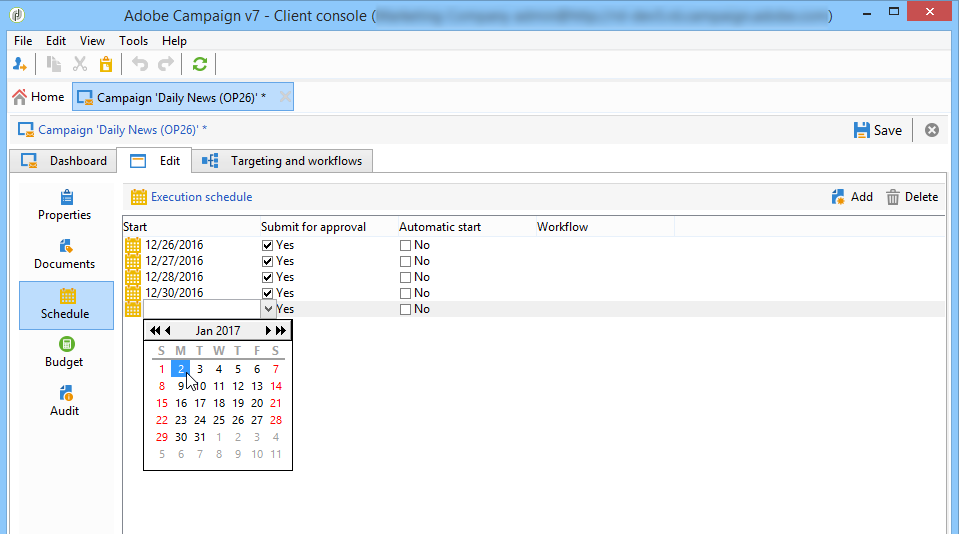Toggle the date picker dropdown arrow
The width and height of the screenshot is (972, 548).
coord(268,309)
